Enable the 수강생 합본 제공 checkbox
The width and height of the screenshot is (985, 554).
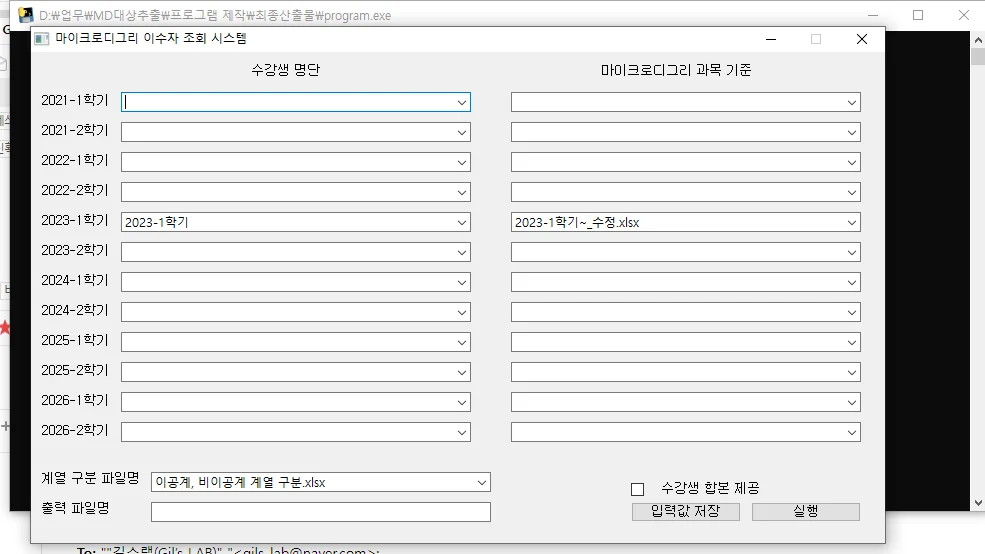638,489
